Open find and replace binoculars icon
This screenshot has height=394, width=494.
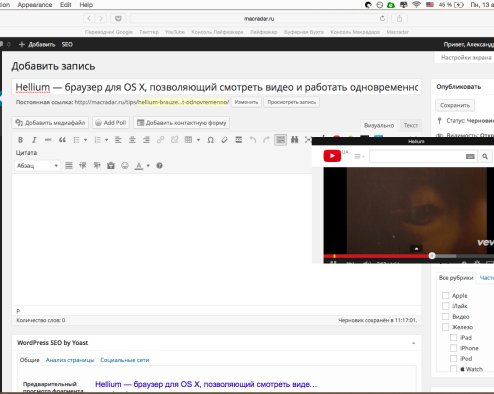(294, 140)
